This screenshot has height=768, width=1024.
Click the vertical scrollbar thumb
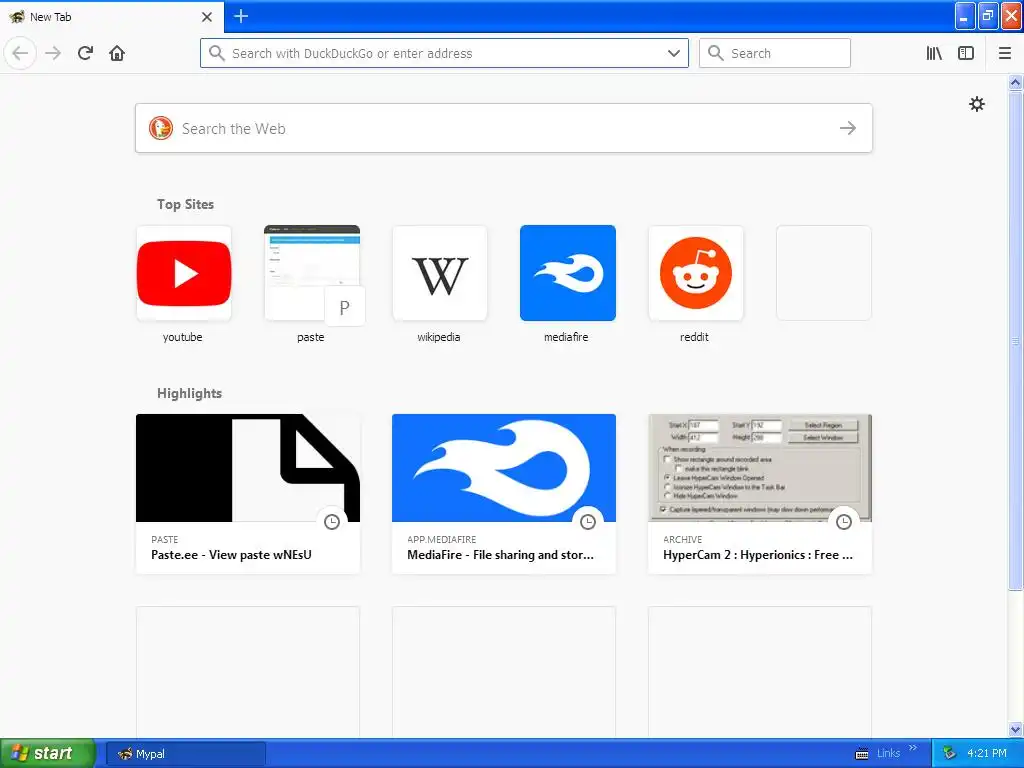[x=1016, y=340]
